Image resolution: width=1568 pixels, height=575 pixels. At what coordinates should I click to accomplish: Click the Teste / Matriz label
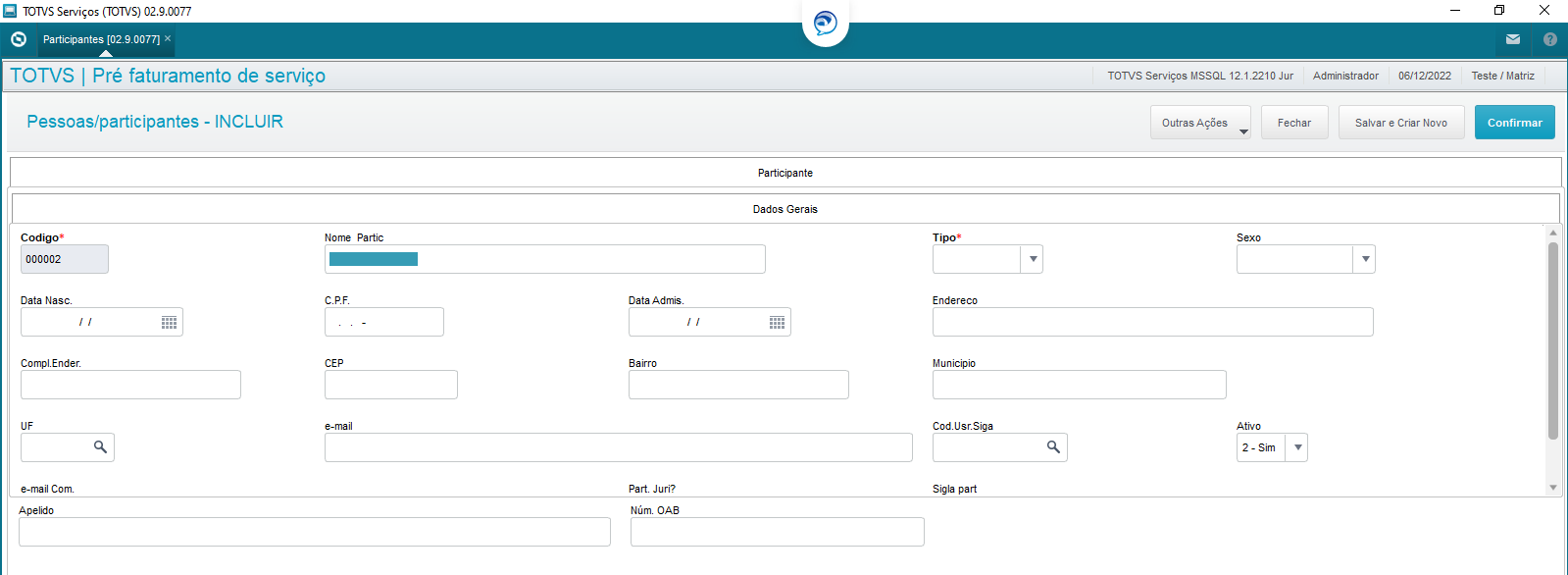pyautogui.click(x=1502, y=76)
